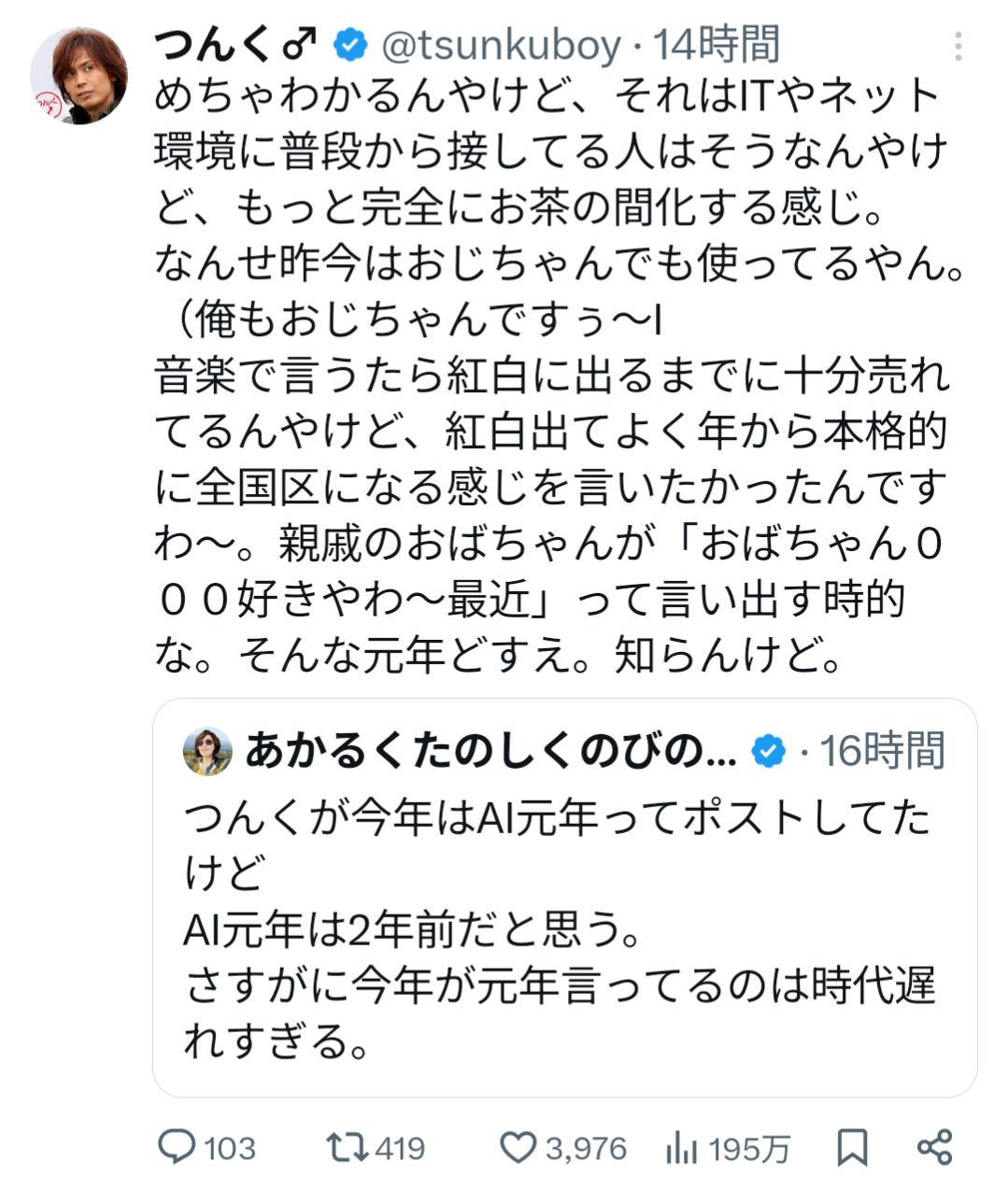Tap the repost arrows icon
Image resolution: width=1008 pixels, height=1190 pixels.
point(346,1147)
